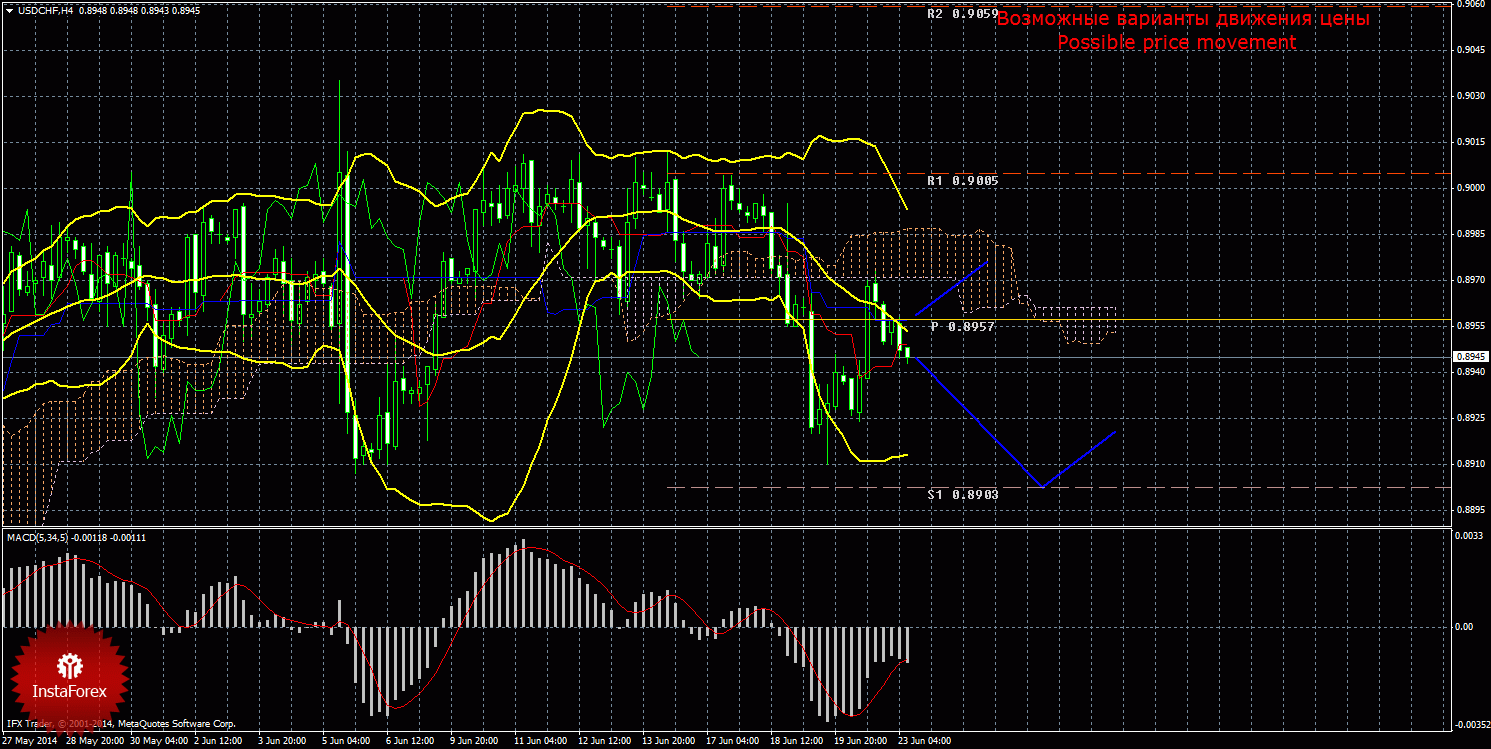Click the 0.0033 MACD scale value
The width and height of the screenshot is (1491, 749).
[x=1469, y=537]
